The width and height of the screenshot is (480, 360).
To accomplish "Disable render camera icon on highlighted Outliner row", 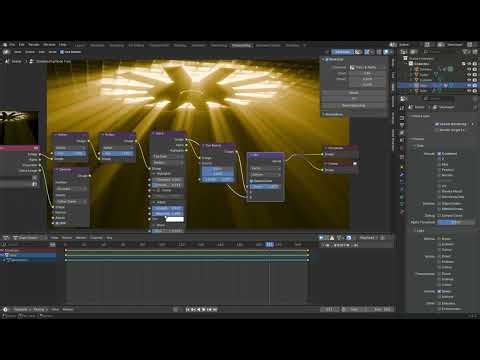I will 475,85.
